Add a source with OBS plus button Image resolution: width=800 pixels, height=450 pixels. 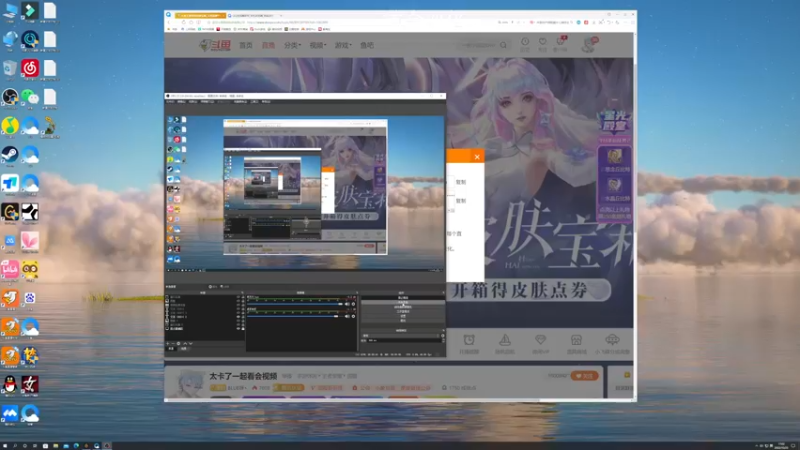pos(167,344)
